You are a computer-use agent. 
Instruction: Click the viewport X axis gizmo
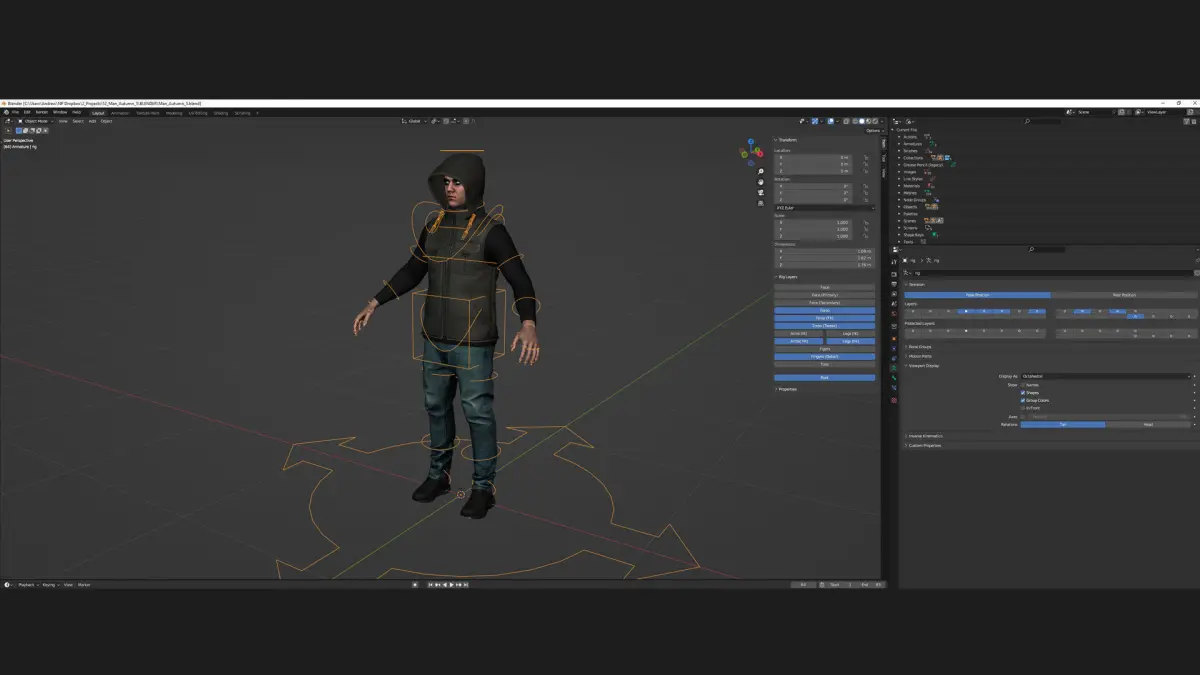pos(762,153)
